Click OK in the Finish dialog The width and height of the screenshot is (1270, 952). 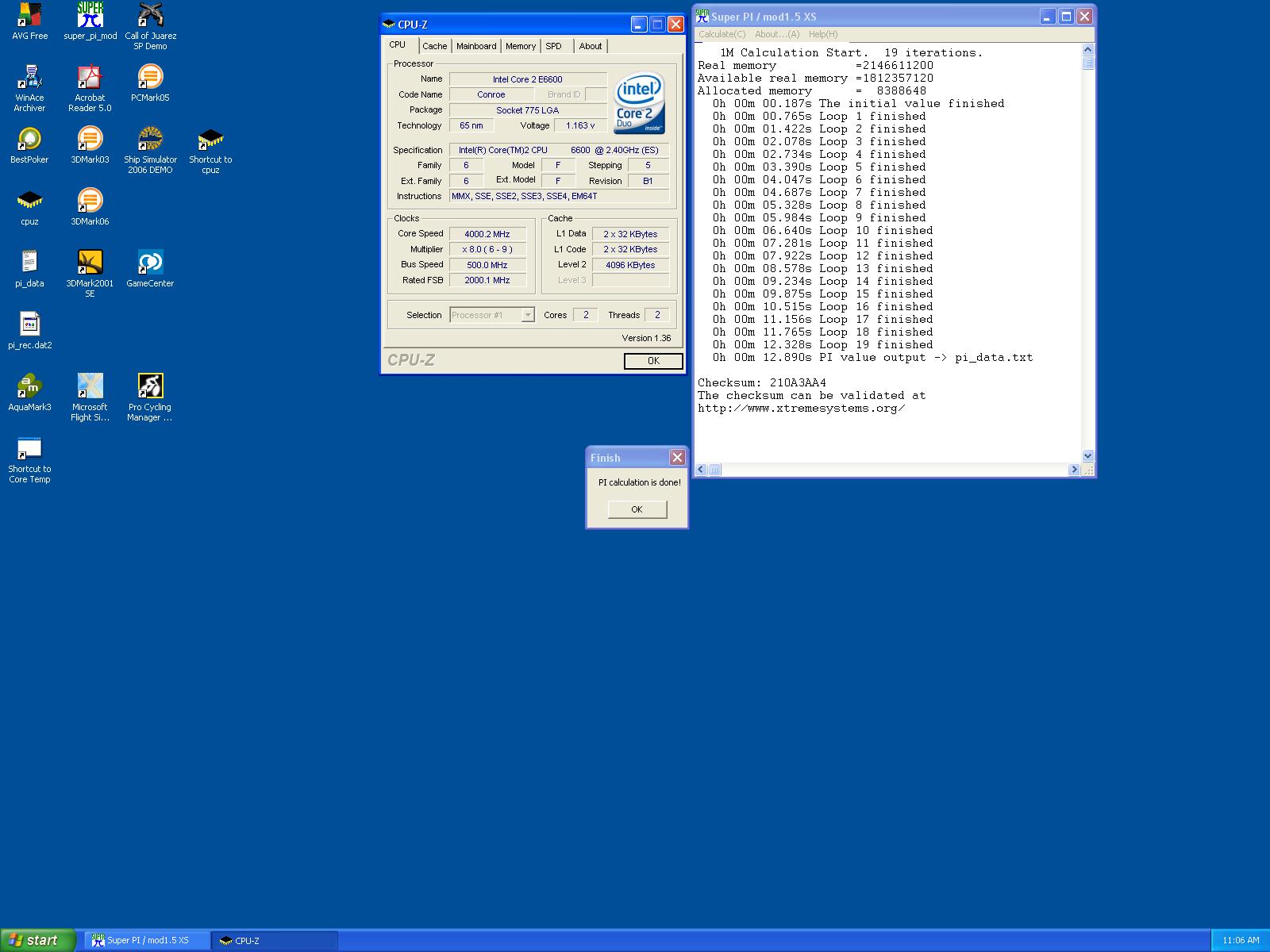pos(637,509)
